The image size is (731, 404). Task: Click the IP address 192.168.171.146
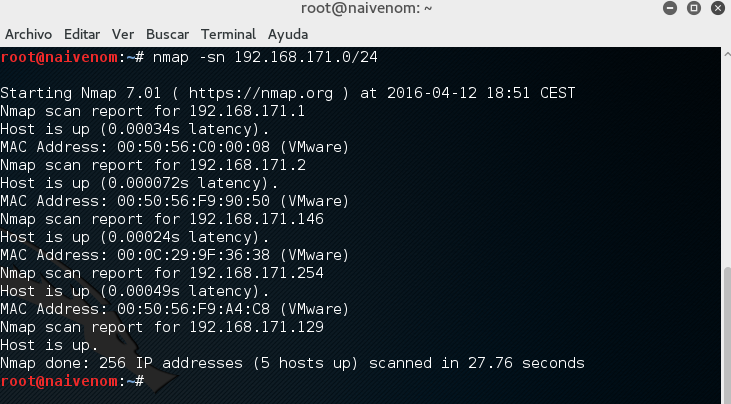coord(256,219)
